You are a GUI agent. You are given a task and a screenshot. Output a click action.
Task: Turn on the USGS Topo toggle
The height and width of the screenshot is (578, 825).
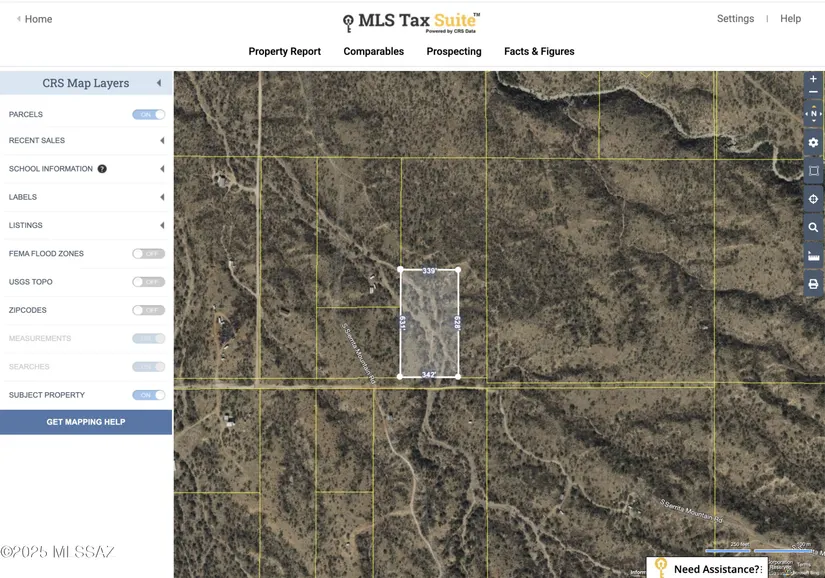148,282
